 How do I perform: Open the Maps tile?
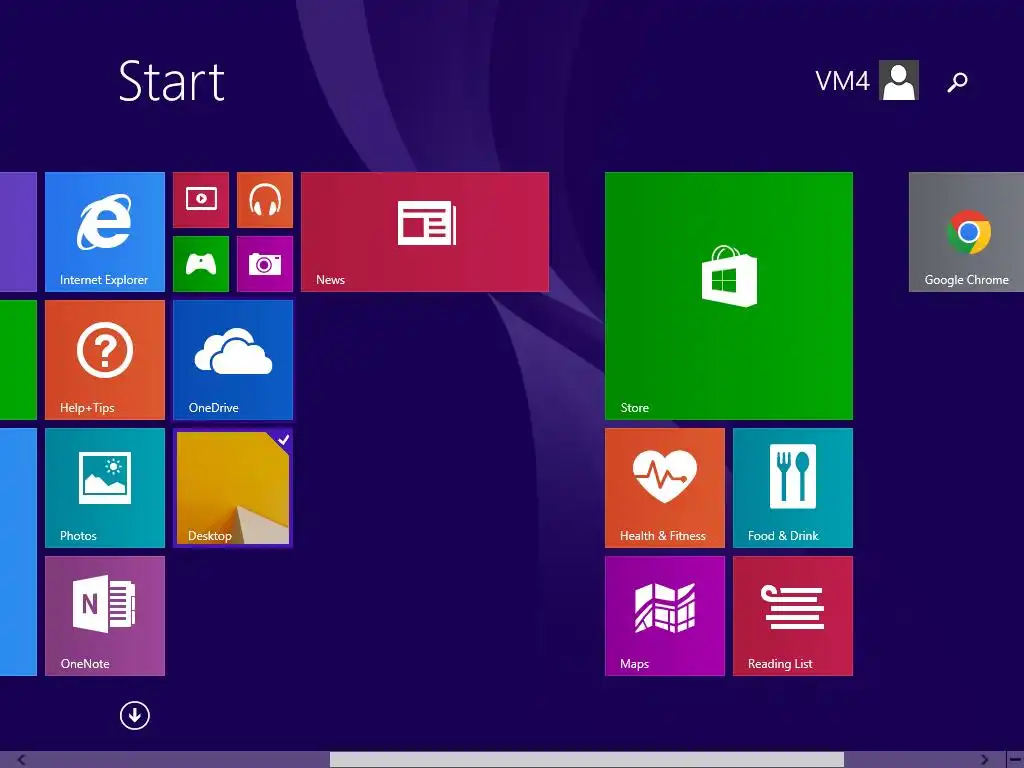pyautogui.click(x=665, y=616)
